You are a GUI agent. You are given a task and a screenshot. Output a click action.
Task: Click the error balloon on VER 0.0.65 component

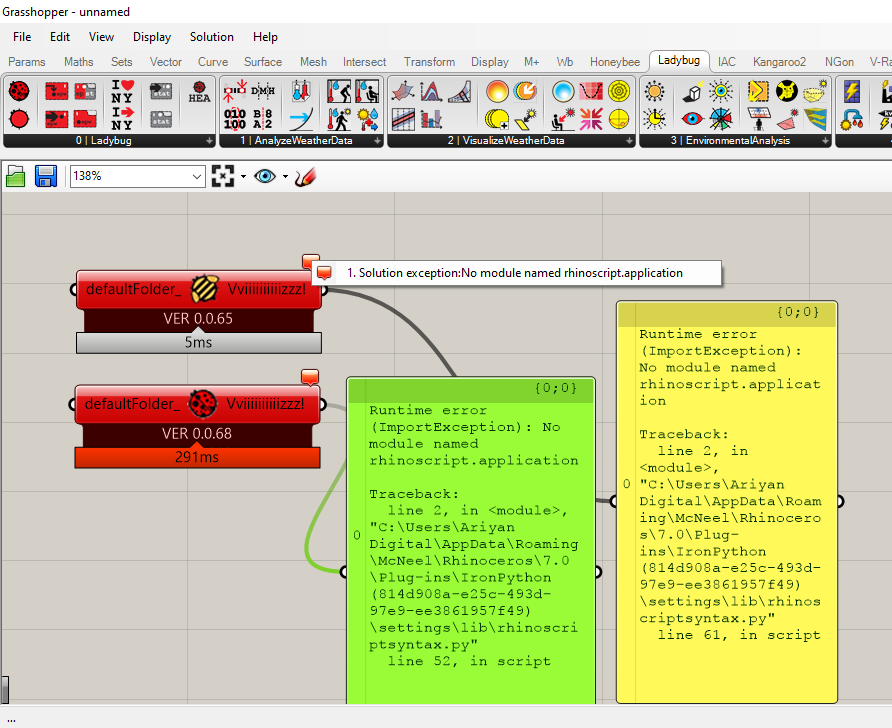[310, 261]
